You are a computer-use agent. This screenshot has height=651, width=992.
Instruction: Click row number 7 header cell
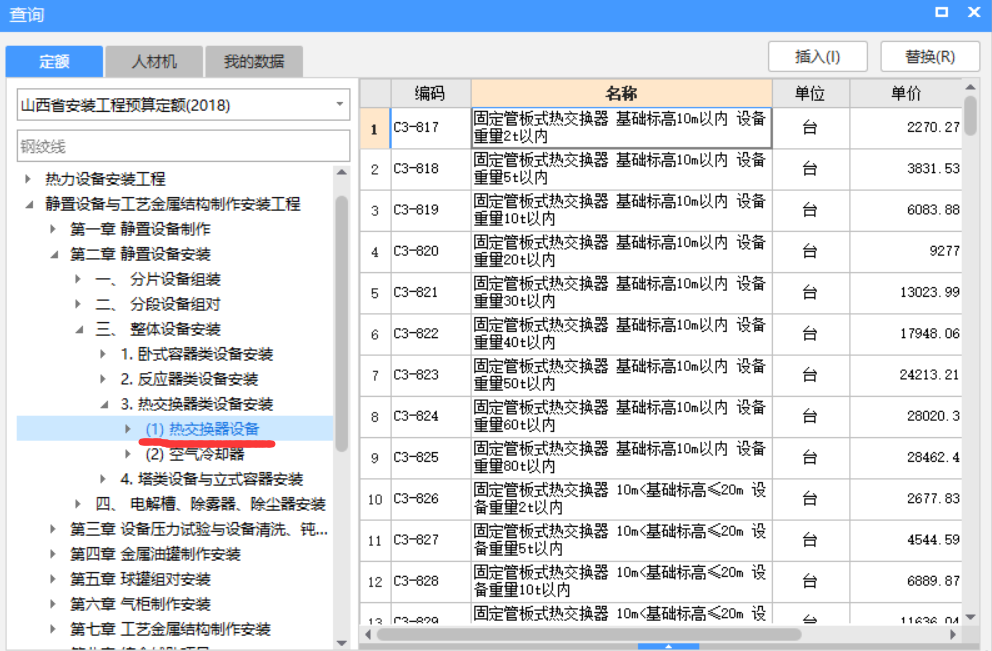tap(375, 375)
